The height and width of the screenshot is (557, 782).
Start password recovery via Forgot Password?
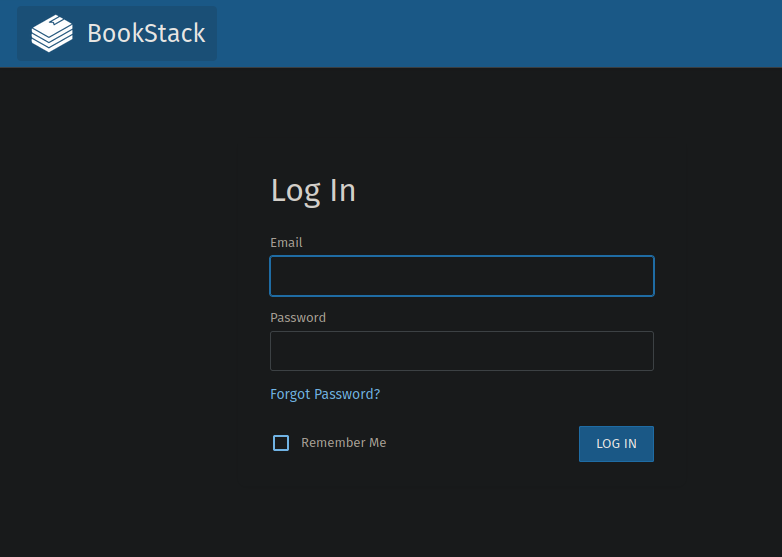[x=325, y=394]
